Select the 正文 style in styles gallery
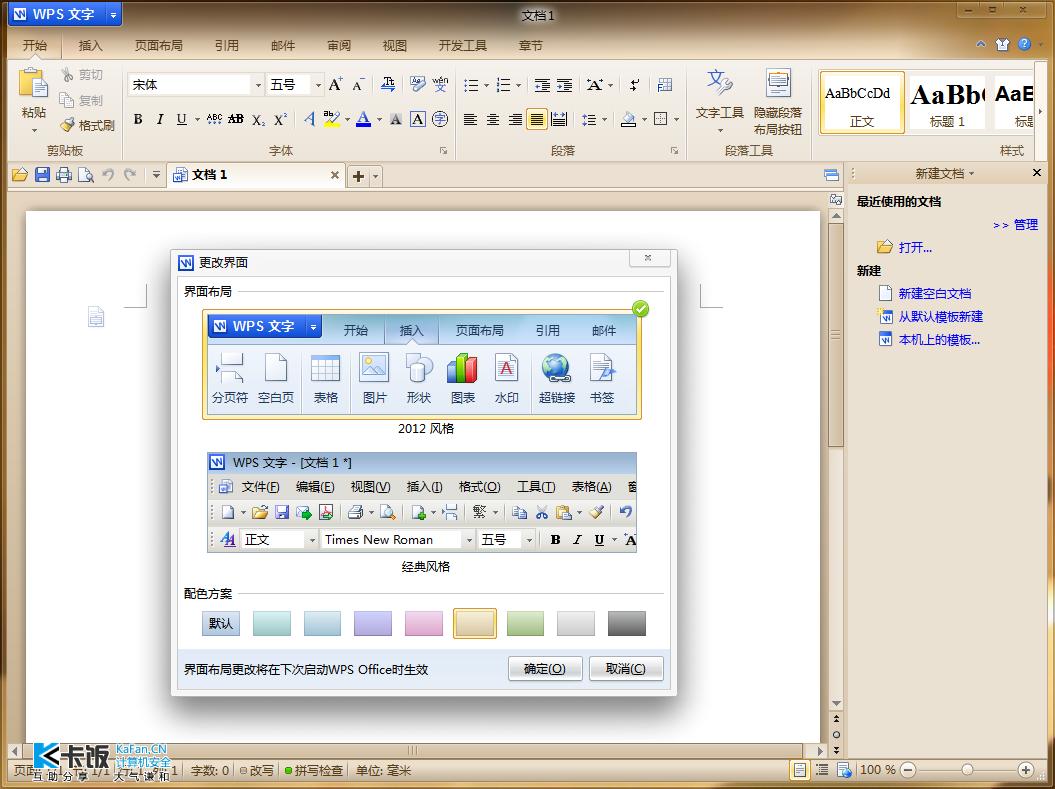 (x=862, y=103)
